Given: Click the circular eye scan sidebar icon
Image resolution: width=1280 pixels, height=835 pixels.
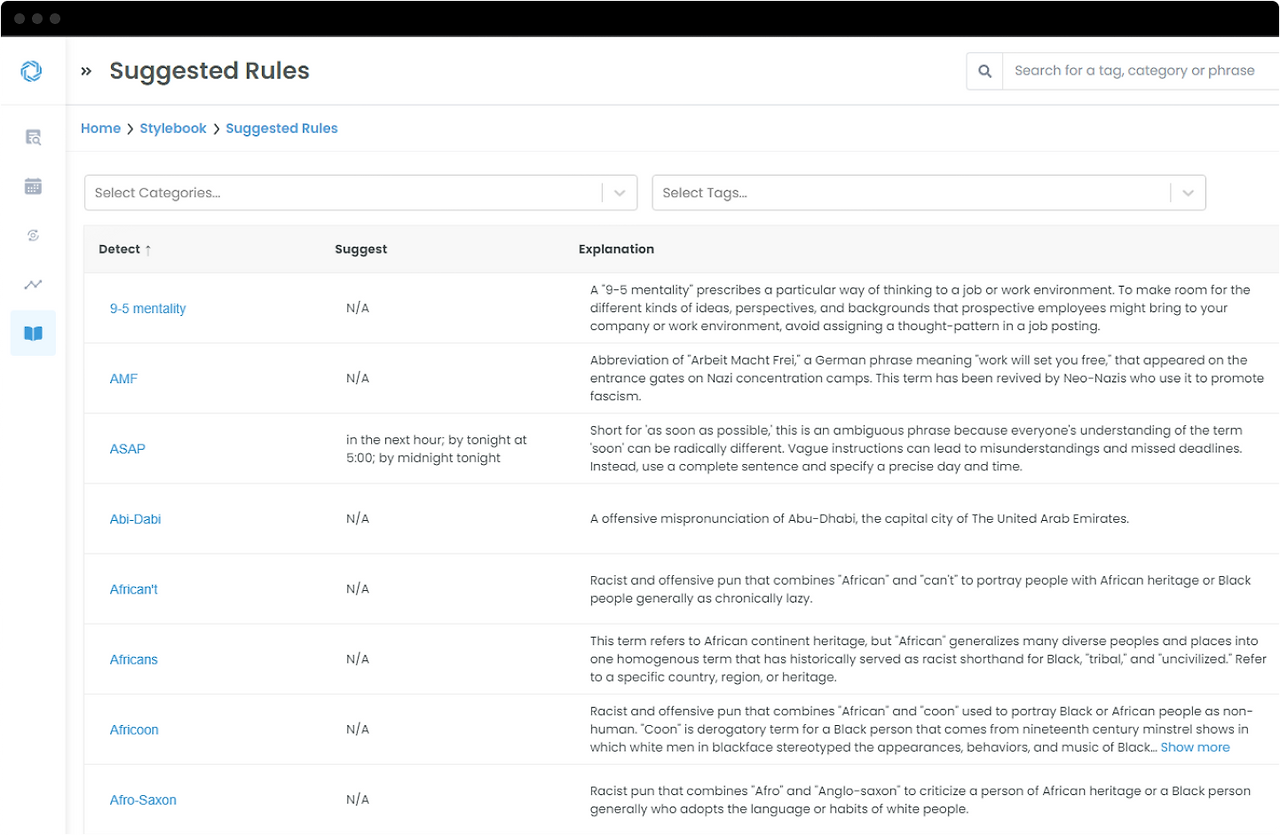Looking at the screenshot, I should pos(33,235).
